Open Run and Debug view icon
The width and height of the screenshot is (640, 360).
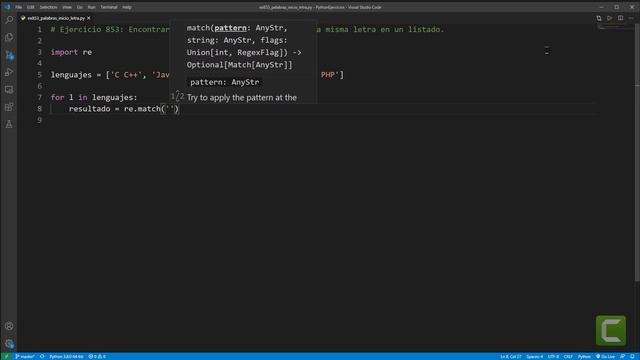(9, 72)
